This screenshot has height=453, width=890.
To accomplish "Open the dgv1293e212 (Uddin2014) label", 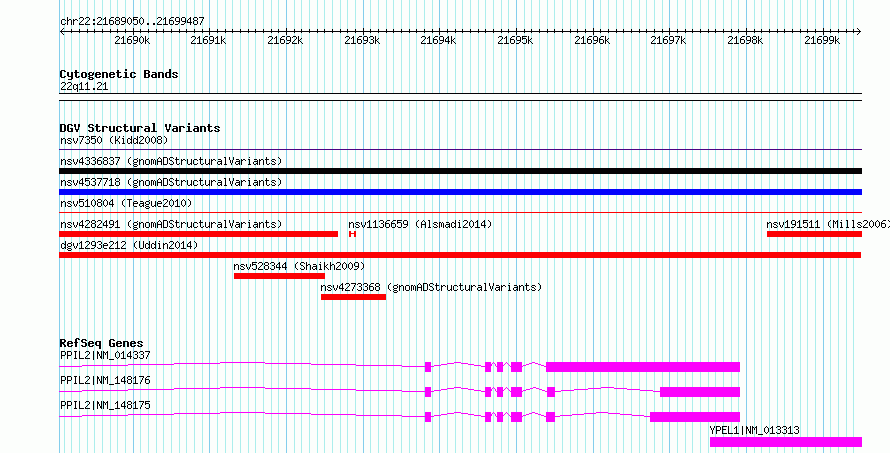I will pyautogui.click(x=129, y=245).
